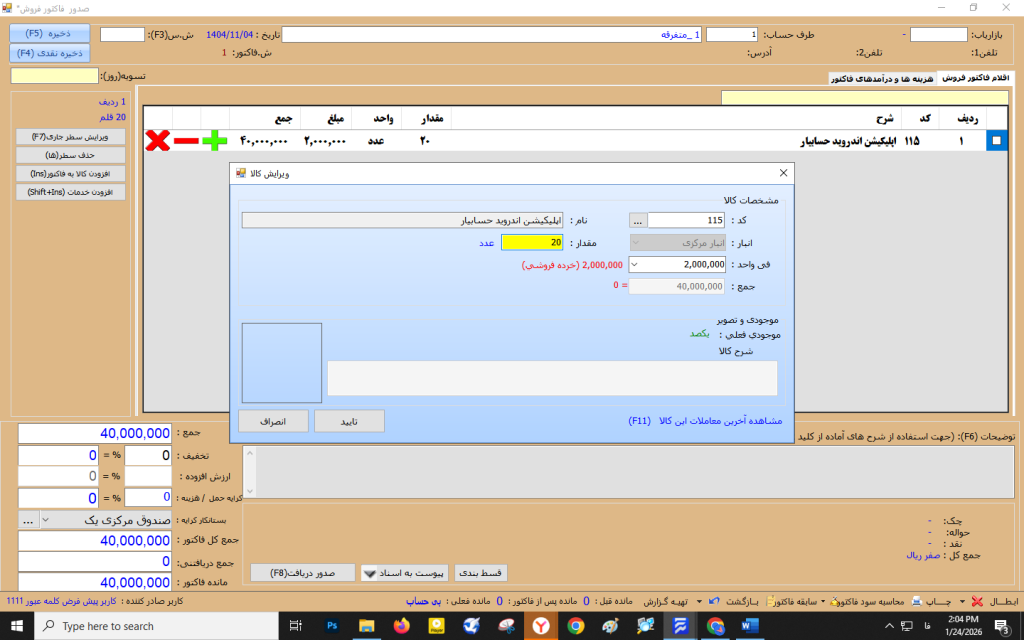Expand the پیوست به اسناد dropdown arrow

pyautogui.click(x=370, y=574)
